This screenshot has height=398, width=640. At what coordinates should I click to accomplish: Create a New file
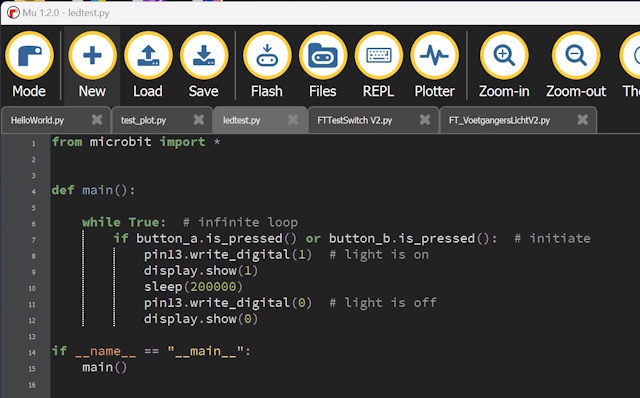[92, 64]
